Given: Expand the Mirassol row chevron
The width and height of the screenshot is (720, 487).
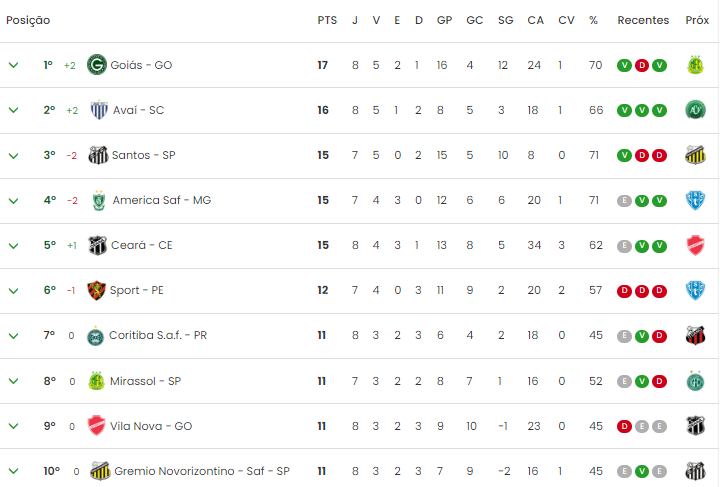Looking at the screenshot, I should click(14, 381).
